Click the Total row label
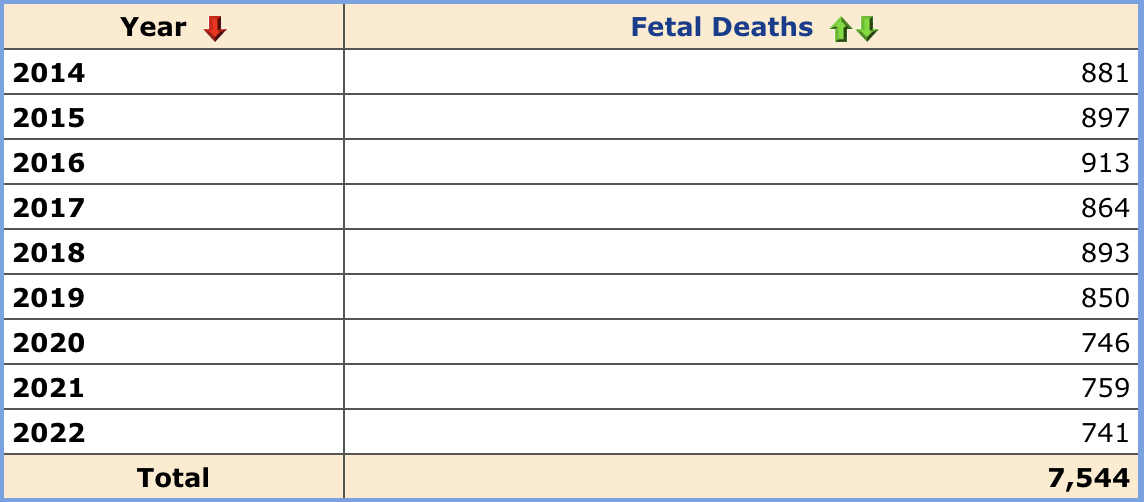The height and width of the screenshot is (502, 1144). point(173,478)
